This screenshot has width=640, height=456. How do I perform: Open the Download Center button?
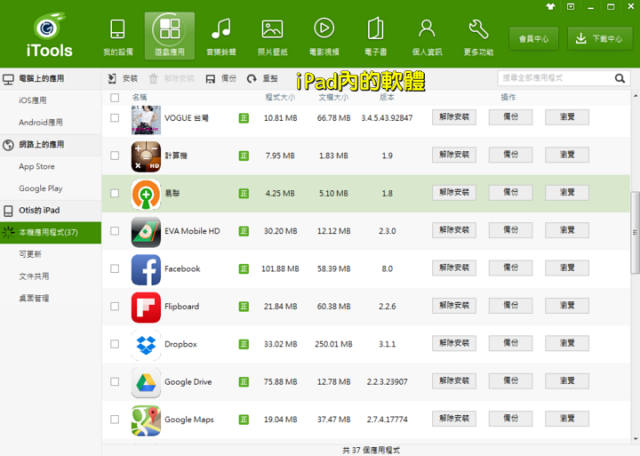600,39
